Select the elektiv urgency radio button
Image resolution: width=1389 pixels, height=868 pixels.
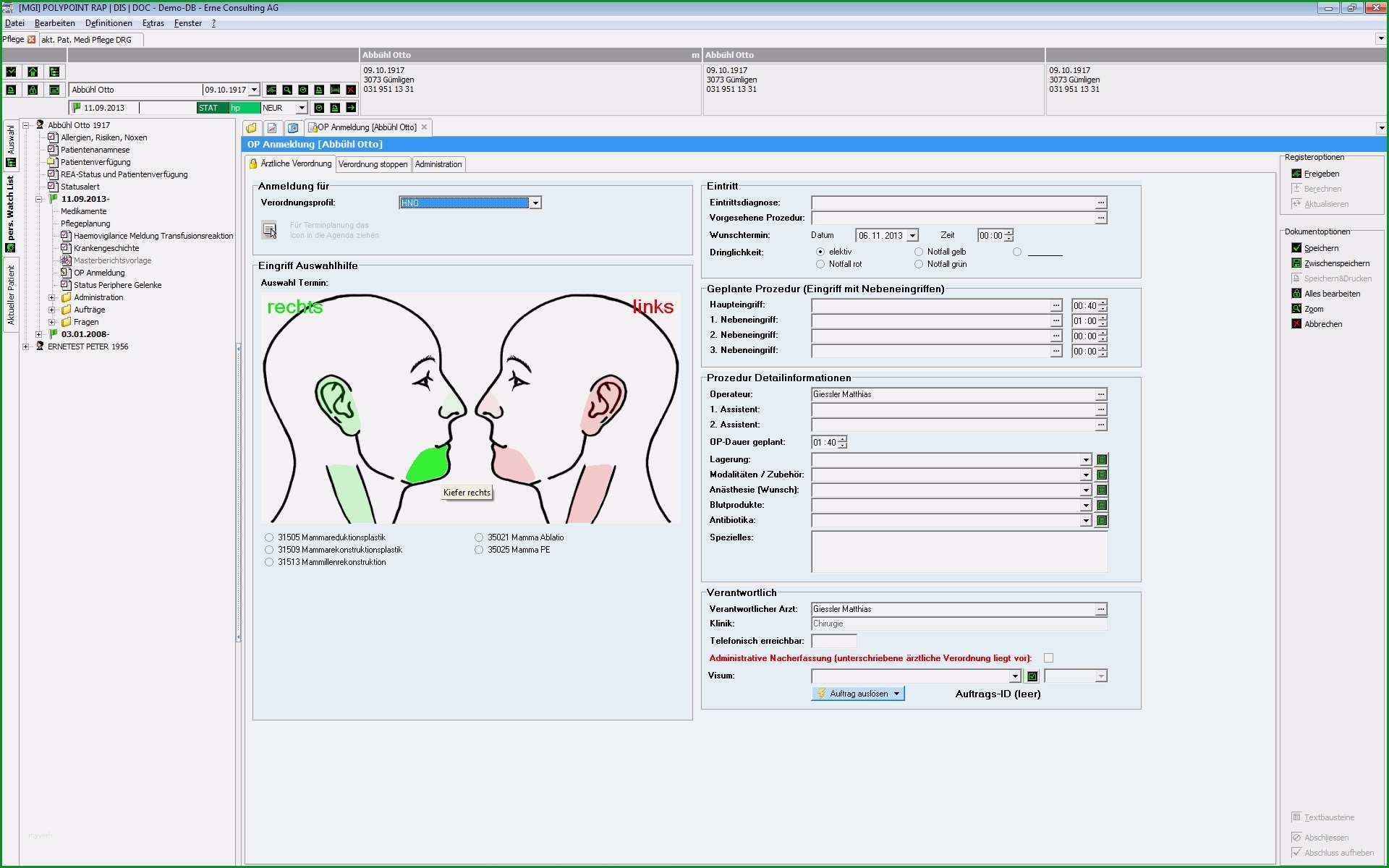coord(820,252)
